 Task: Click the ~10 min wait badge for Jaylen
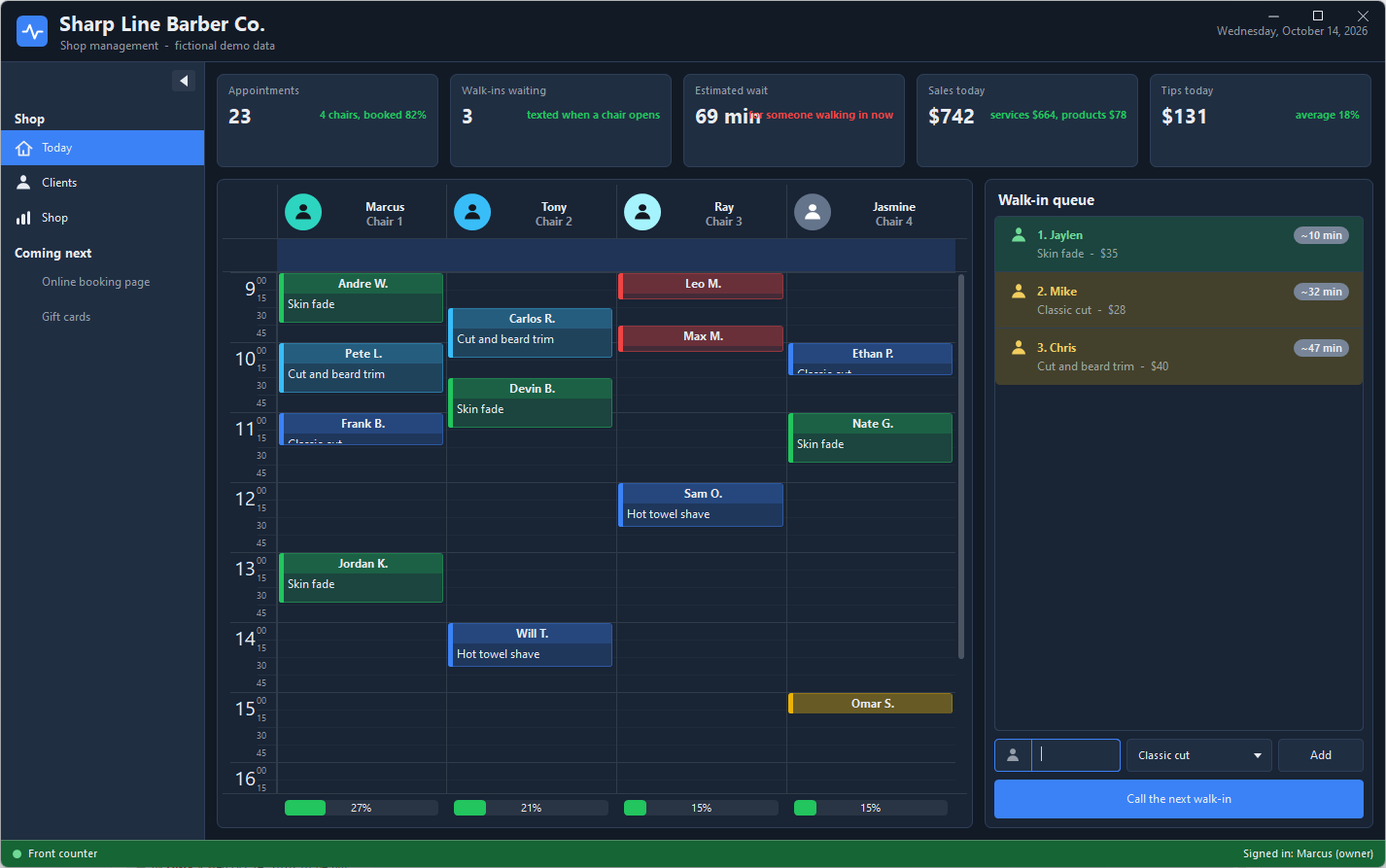point(1321,235)
